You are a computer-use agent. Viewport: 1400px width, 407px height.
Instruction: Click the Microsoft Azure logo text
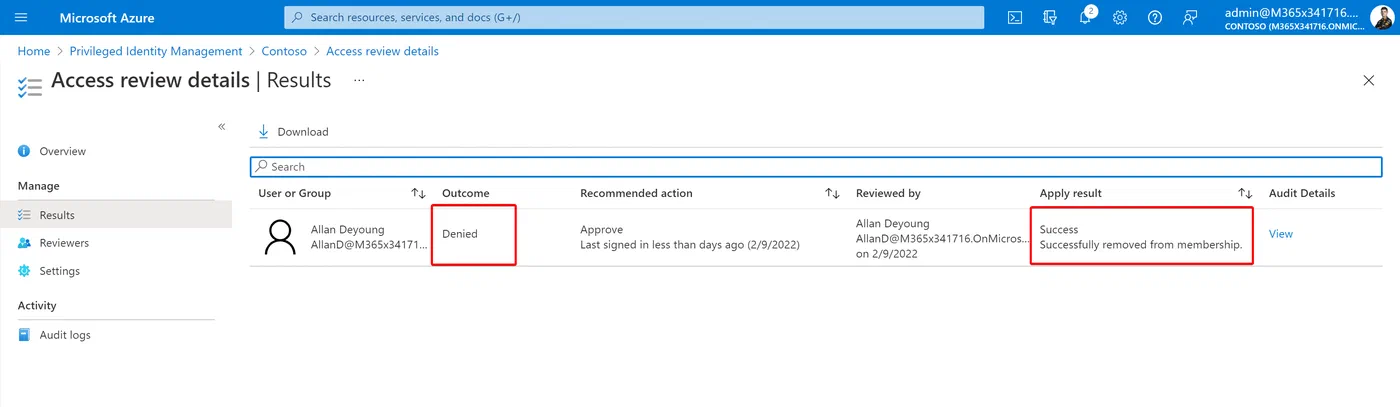(107, 18)
